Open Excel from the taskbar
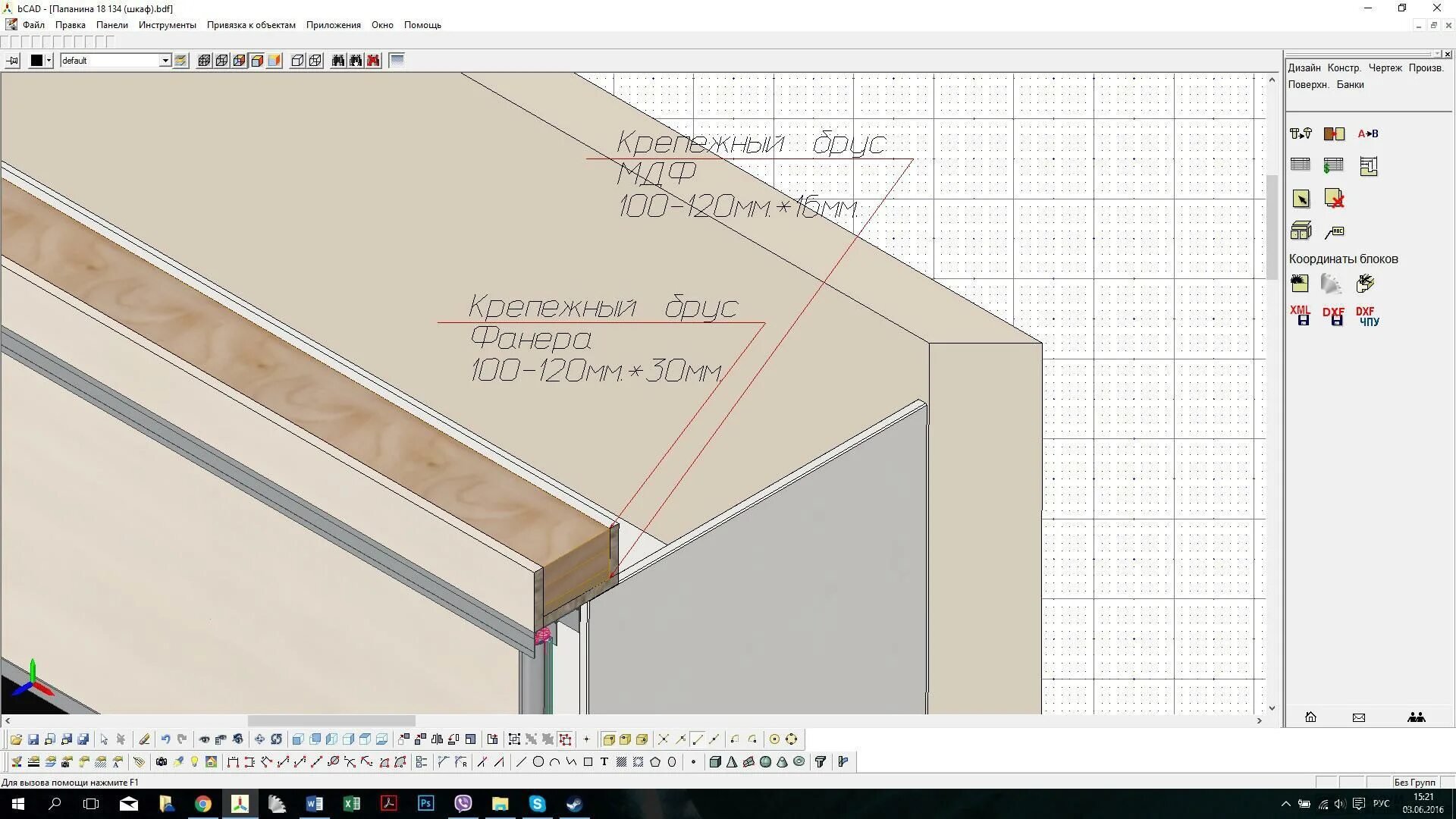 (x=351, y=804)
